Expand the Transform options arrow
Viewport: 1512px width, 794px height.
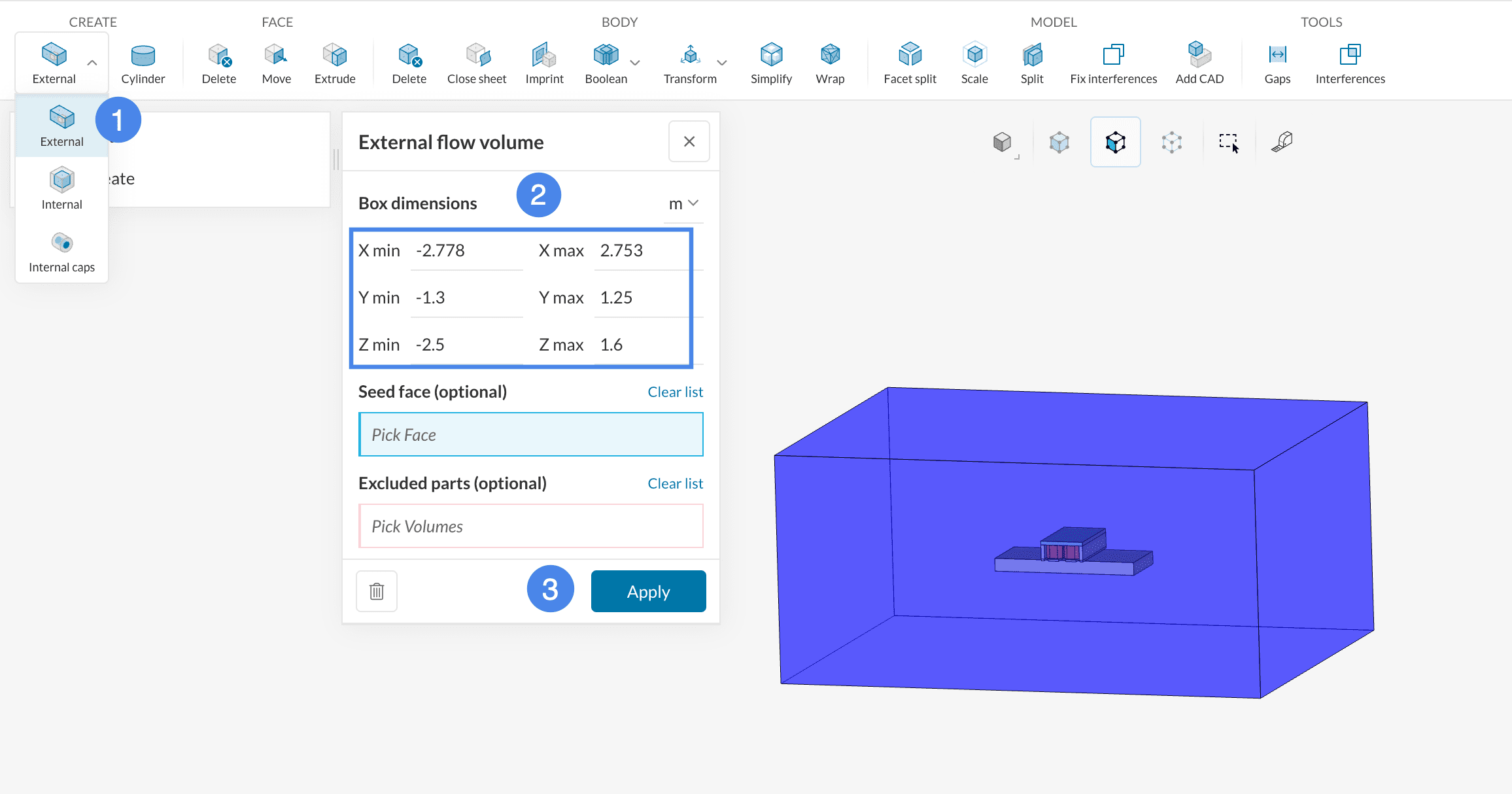tap(722, 63)
